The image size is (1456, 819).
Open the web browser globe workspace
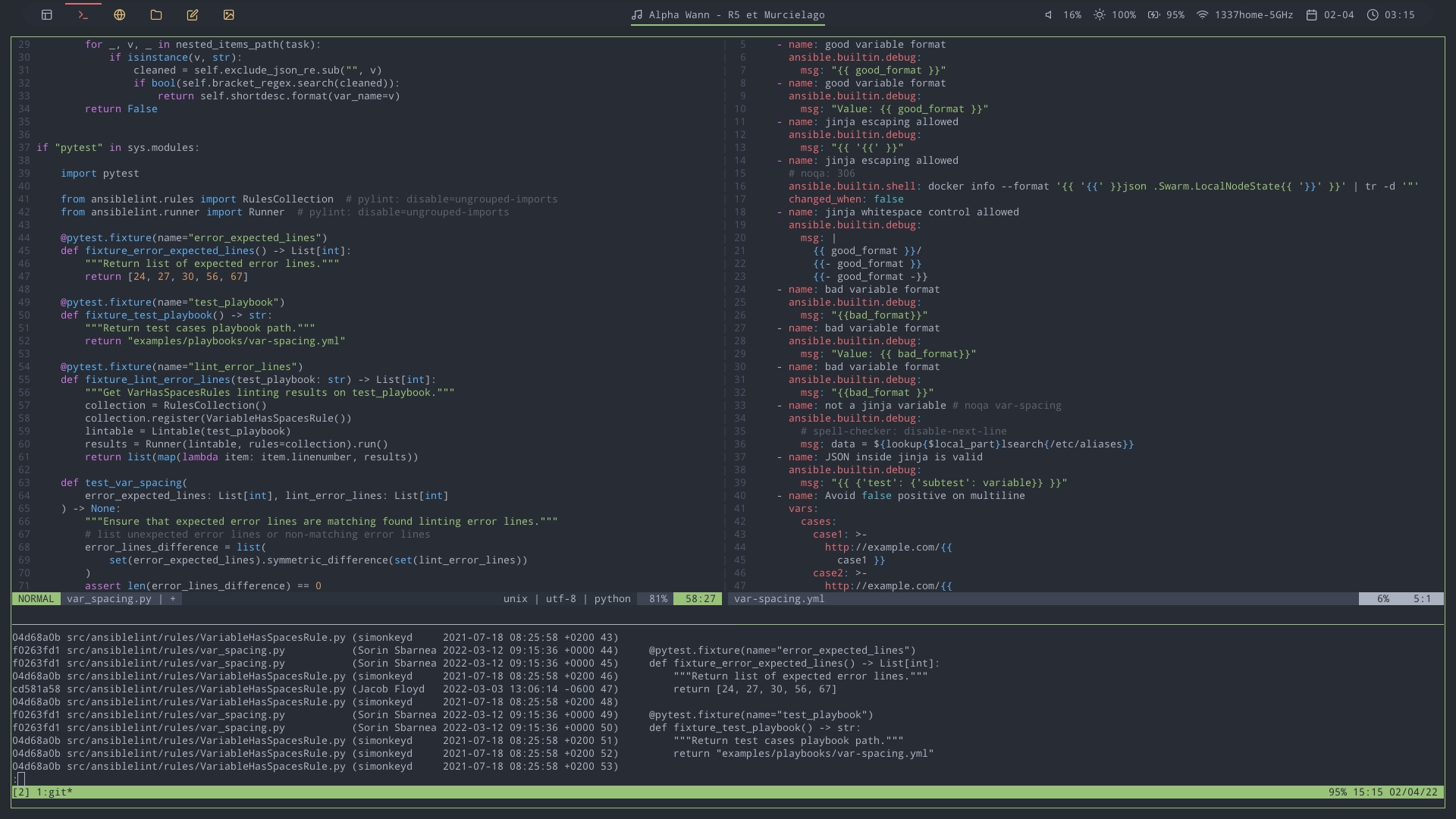(119, 14)
